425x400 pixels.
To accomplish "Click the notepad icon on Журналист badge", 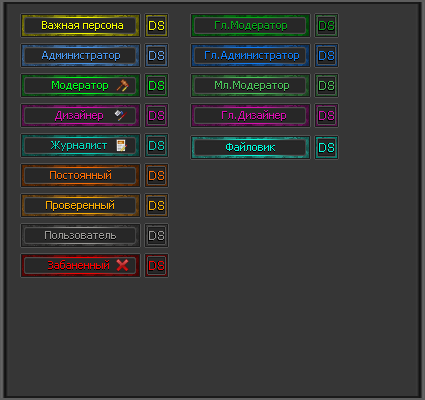I will (x=121, y=146).
